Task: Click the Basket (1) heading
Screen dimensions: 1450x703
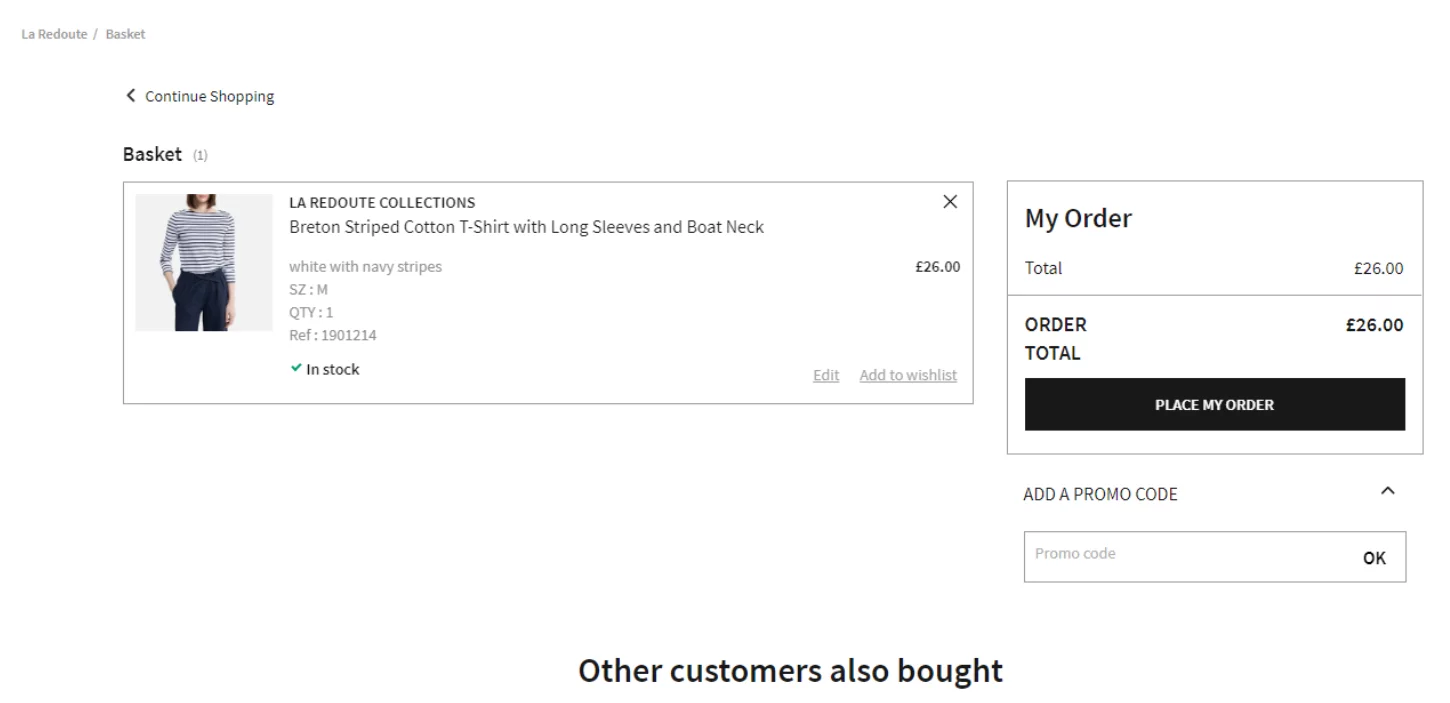Action: pos(165,155)
